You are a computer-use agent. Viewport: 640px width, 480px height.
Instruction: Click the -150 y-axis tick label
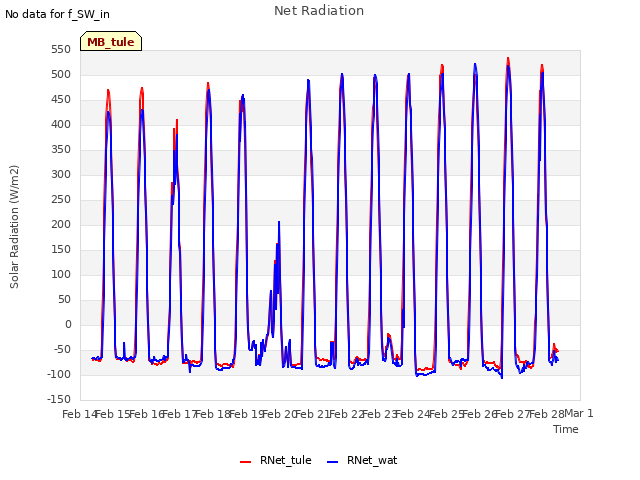coord(59,399)
